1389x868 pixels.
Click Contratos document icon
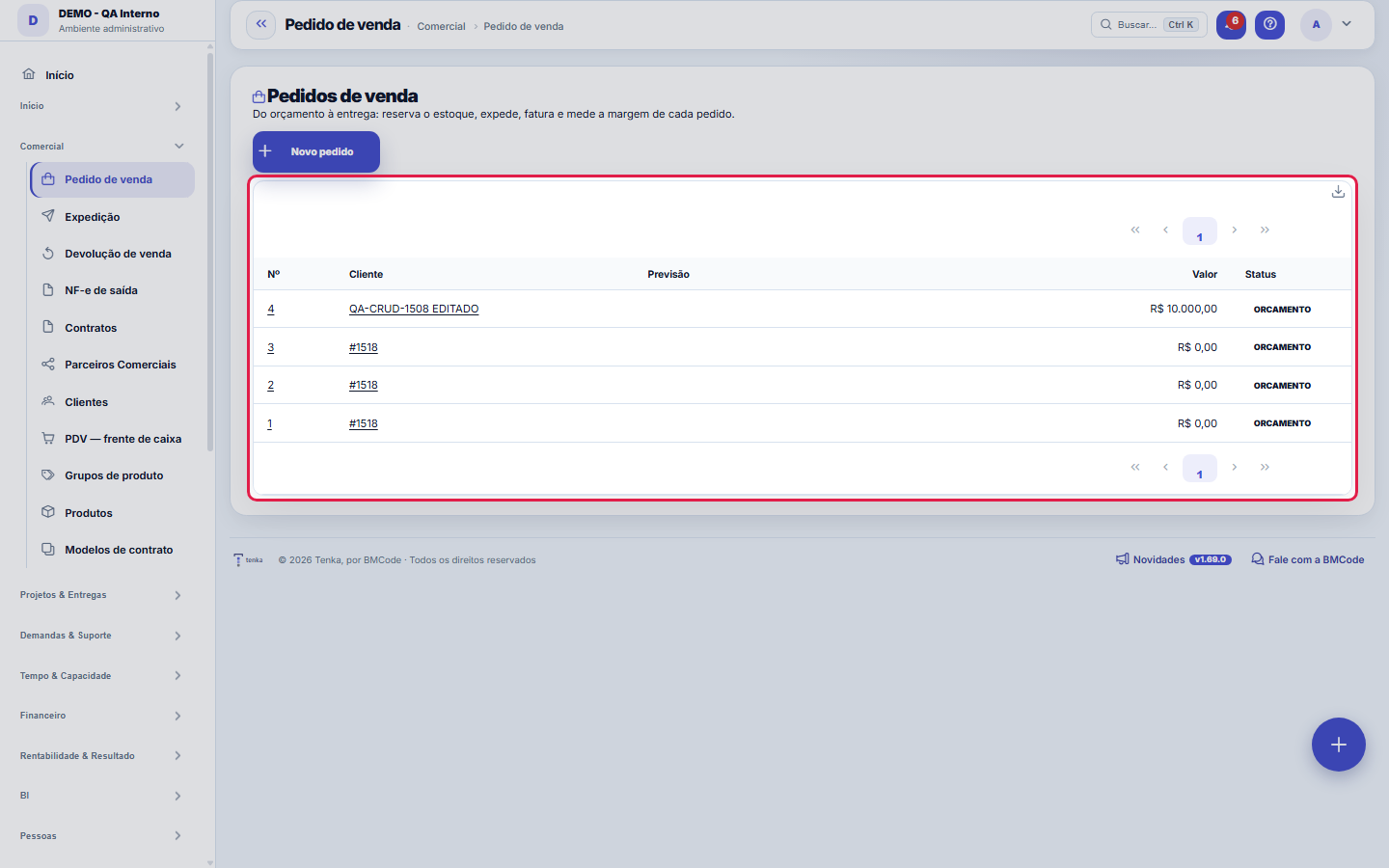[x=48, y=327]
